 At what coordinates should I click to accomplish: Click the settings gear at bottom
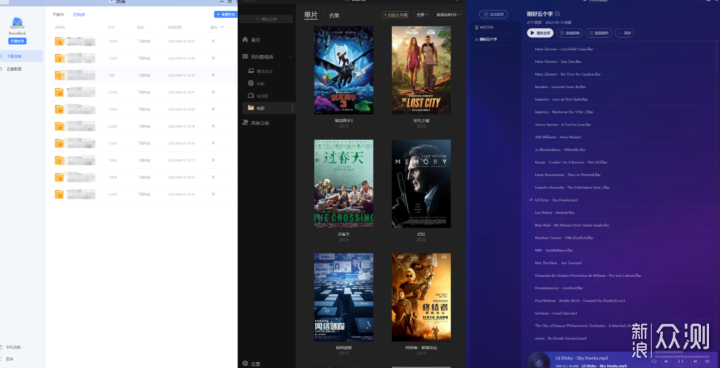coord(245,363)
